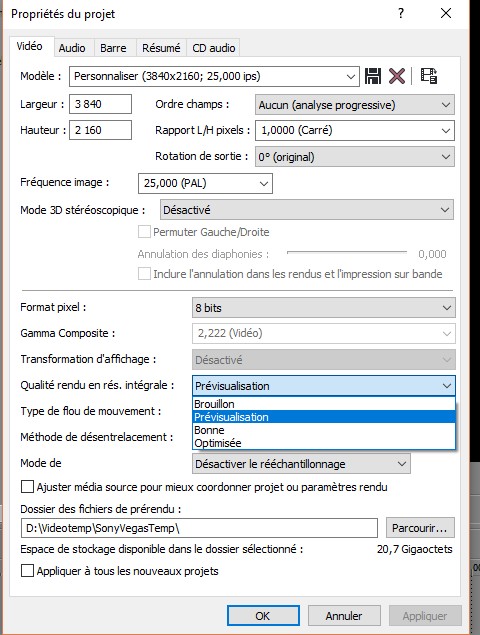Click the question mark help icon
This screenshot has width=480, height=635.
[x=401, y=13]
